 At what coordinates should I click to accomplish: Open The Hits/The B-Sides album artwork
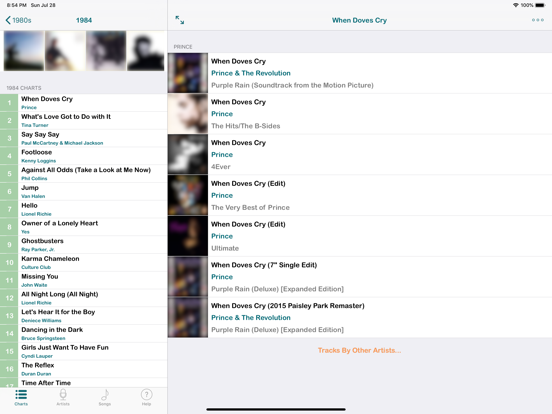click(188, 114)
